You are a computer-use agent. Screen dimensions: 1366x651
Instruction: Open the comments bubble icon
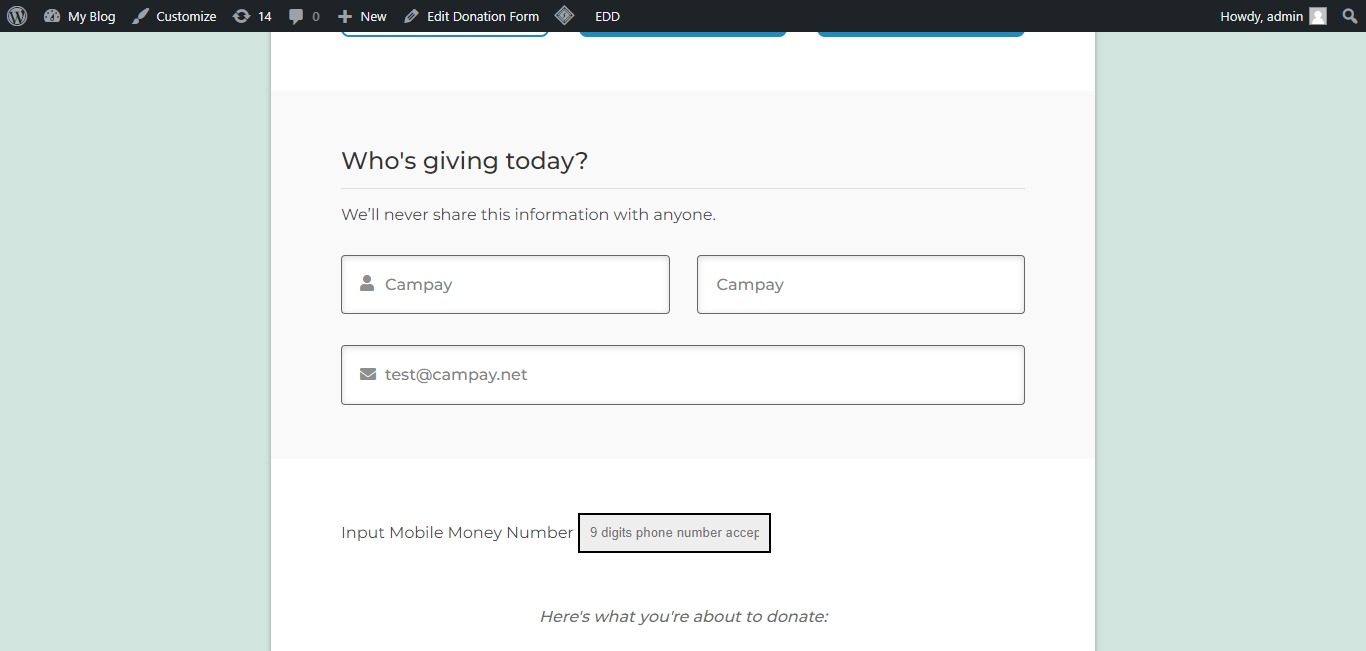point(296,16)
